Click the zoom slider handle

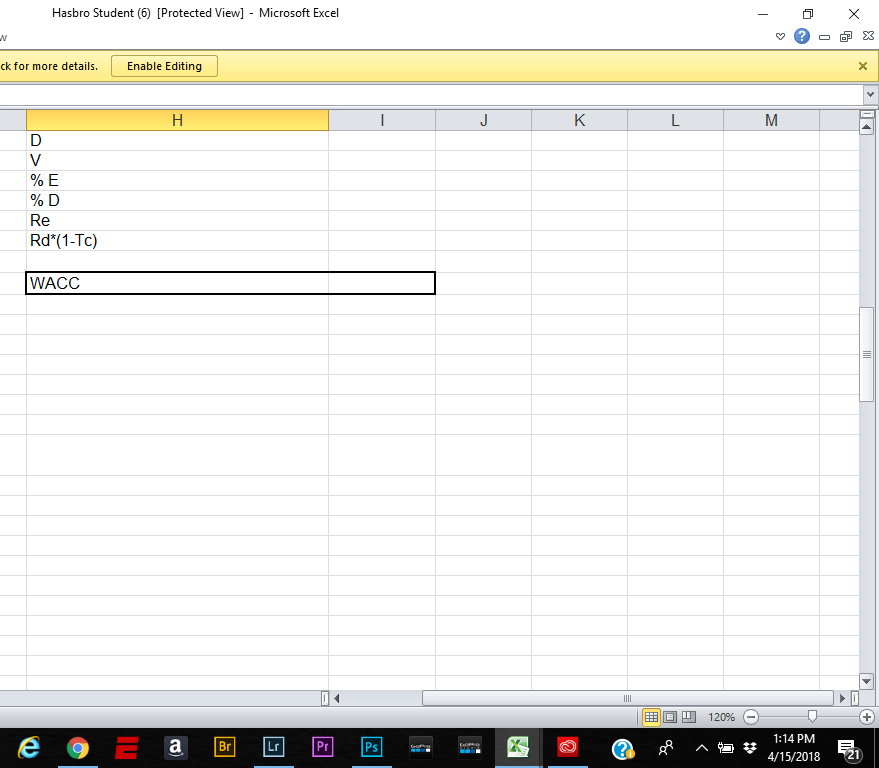(812, 717)
